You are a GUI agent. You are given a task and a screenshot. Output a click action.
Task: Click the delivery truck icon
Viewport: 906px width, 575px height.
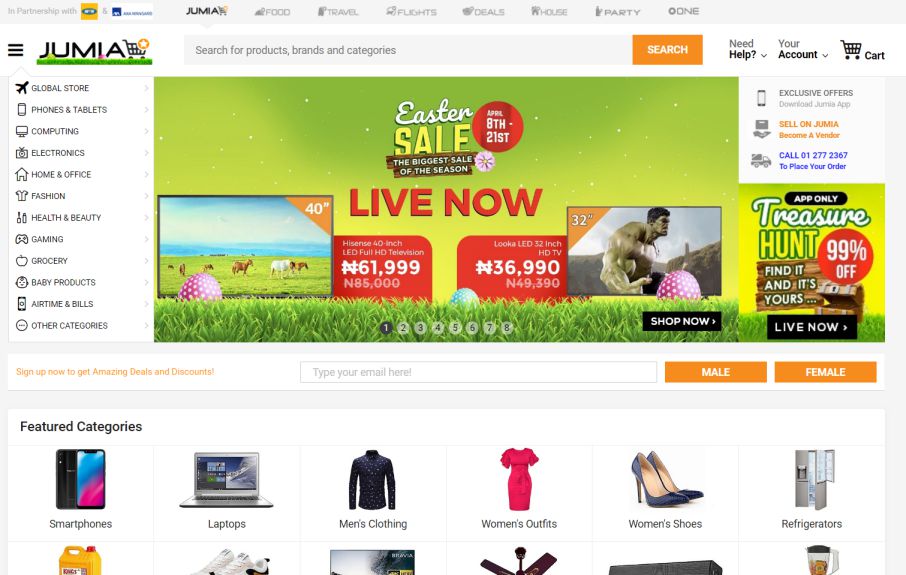pos(761,160)
